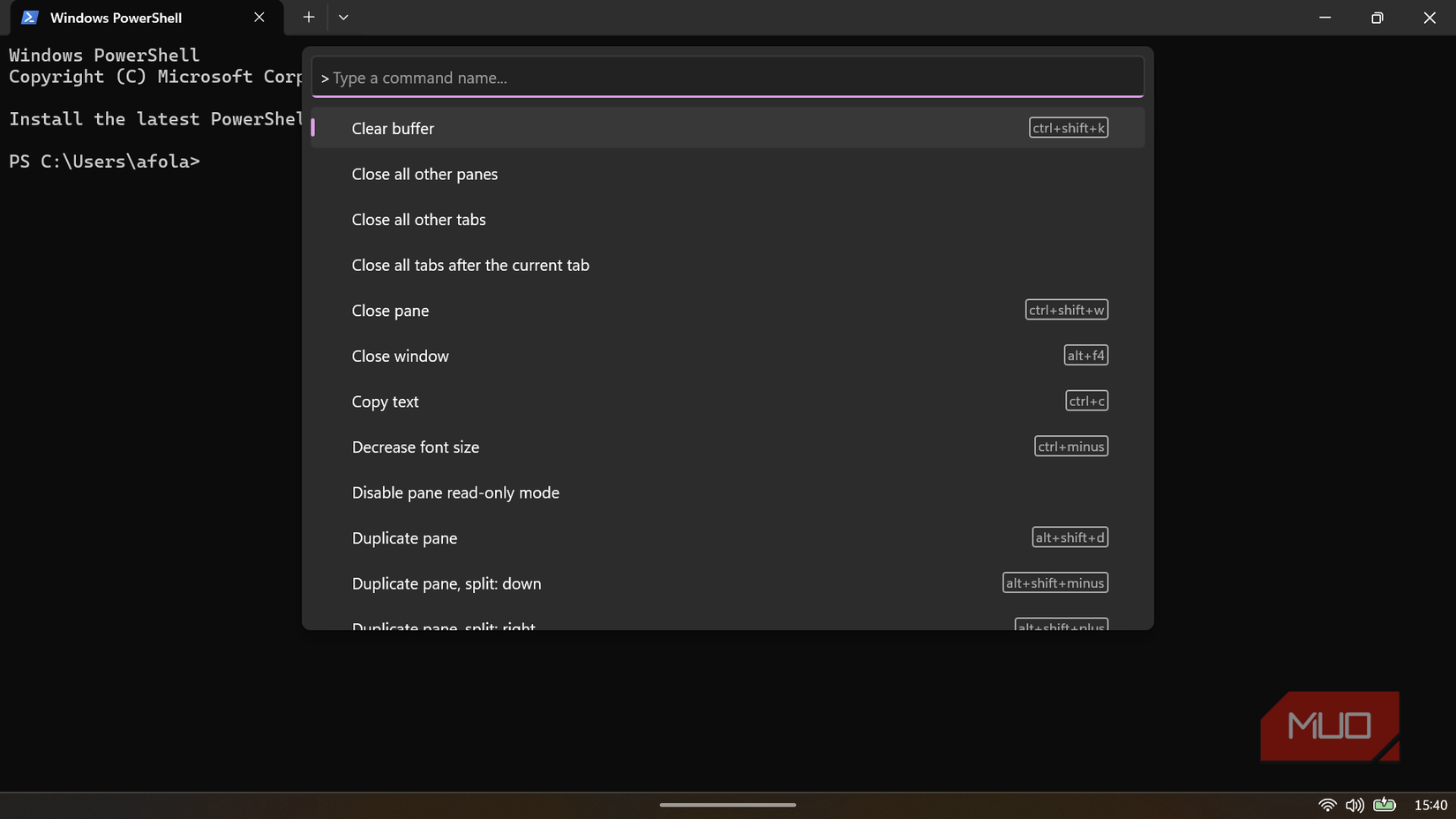Restore down the Windows Terminal window
The height and width of the screenshot is (819, 1456).
pyautogui.click(x=1377, y=18)
